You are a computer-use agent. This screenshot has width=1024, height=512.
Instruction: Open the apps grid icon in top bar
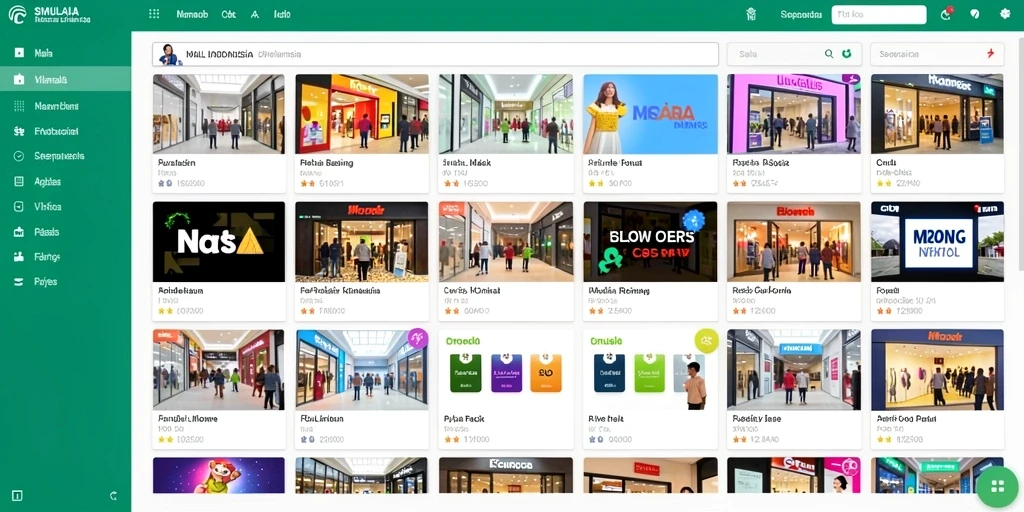pos(154,14)
